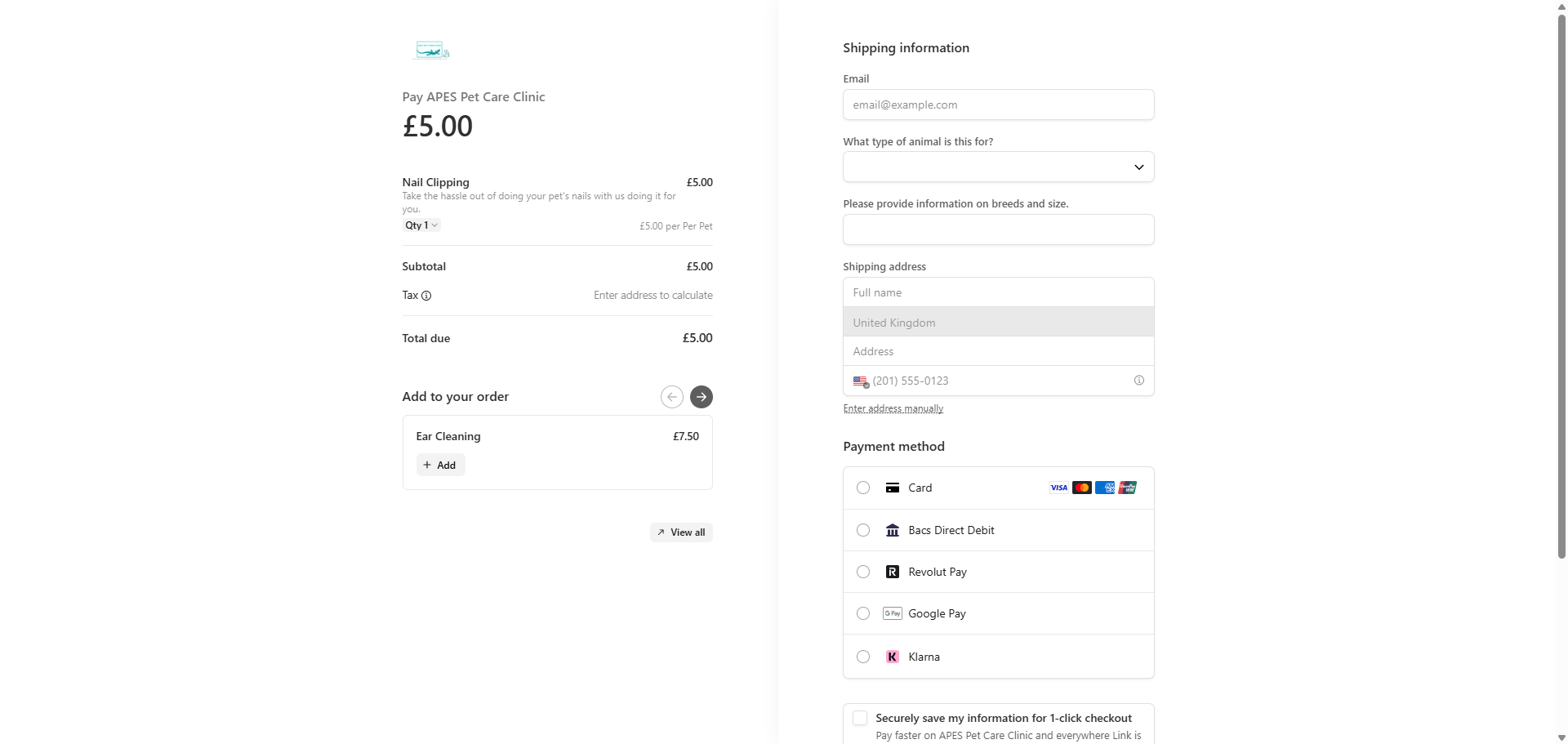Click the Enter address manually link
Viewport: 1568px width, 744px height.
(x=893, y=408)
